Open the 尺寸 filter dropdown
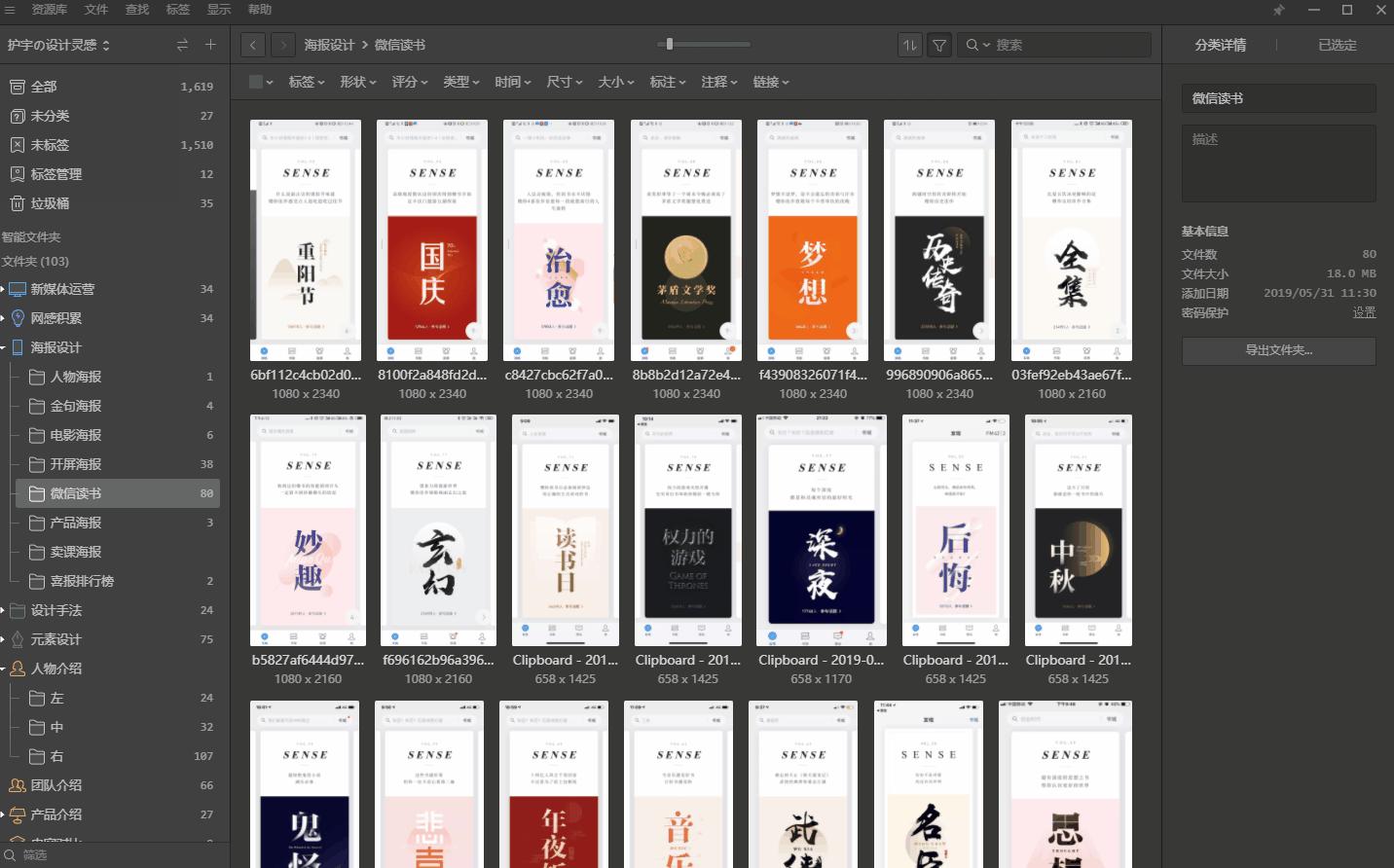Screen dimensions: 1394x868 tap(564, 82)
